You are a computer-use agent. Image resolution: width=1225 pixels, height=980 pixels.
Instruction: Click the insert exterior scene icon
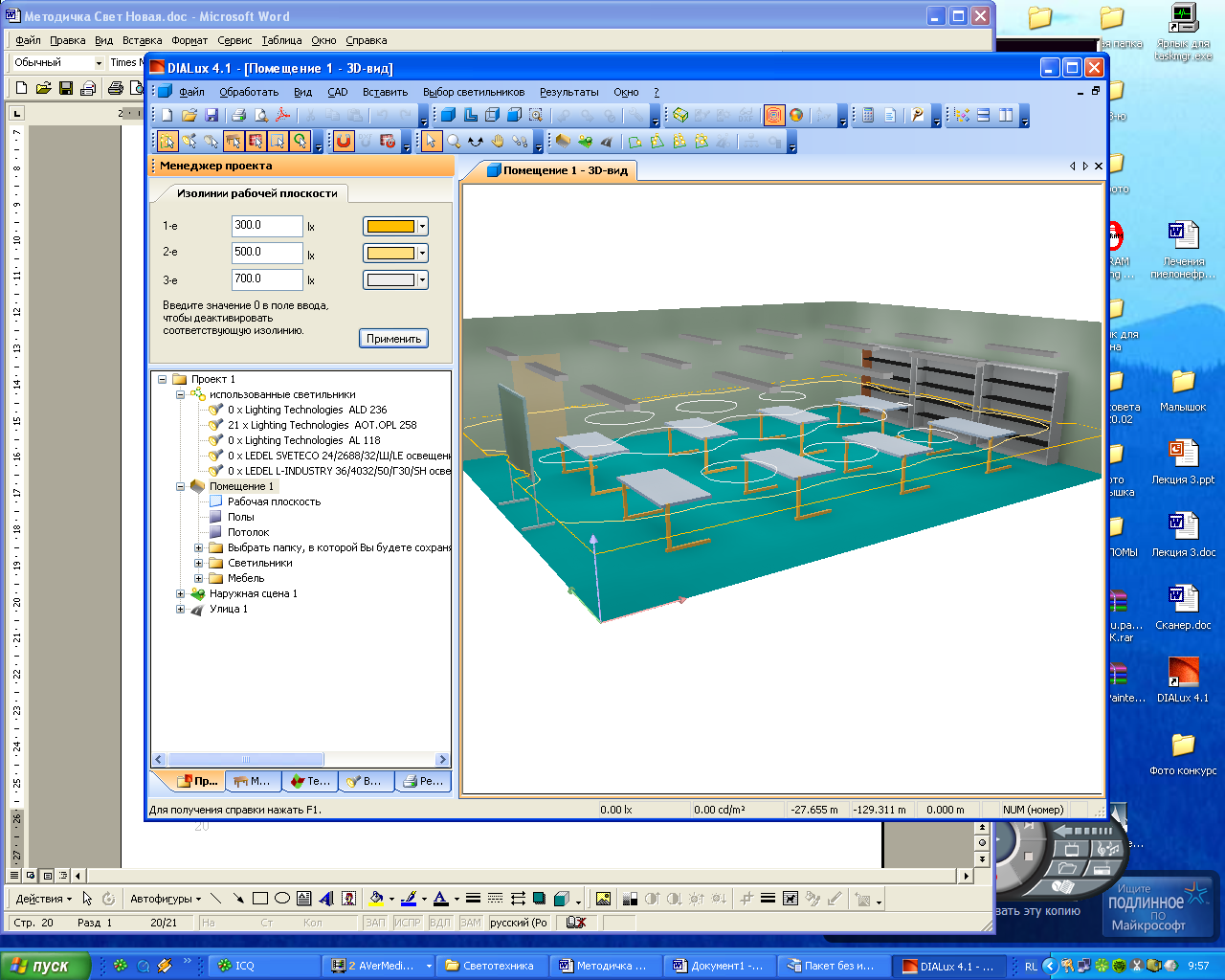tap(585, 142)
